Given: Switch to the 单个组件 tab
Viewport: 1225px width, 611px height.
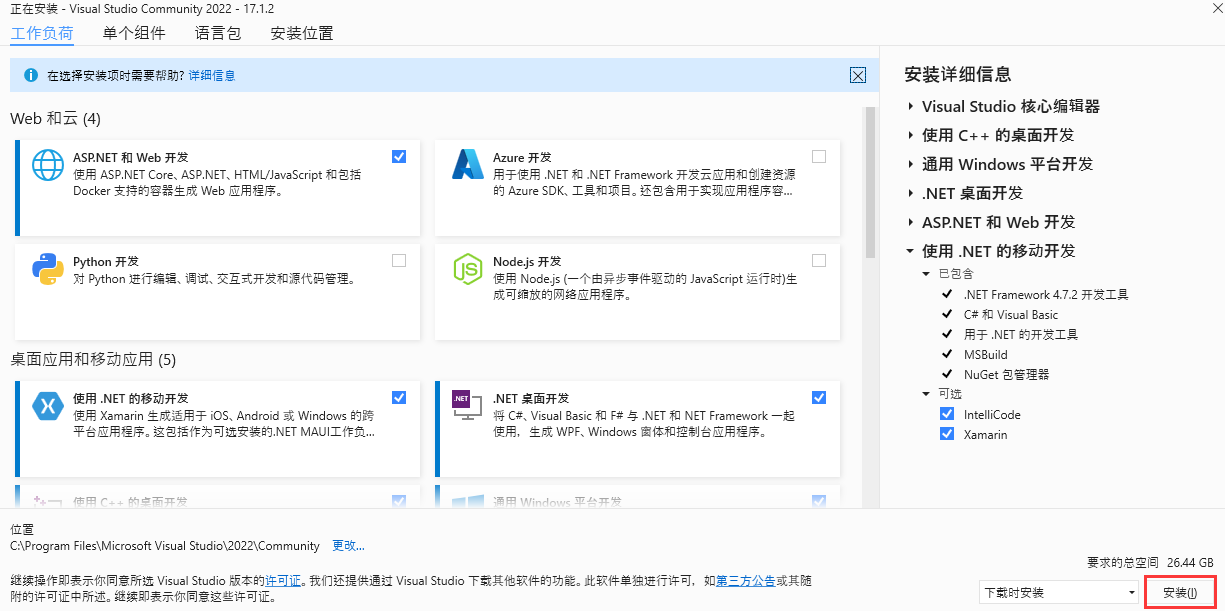Looking at the screenshot, I should pyautogui.click(x=135, y=33).
